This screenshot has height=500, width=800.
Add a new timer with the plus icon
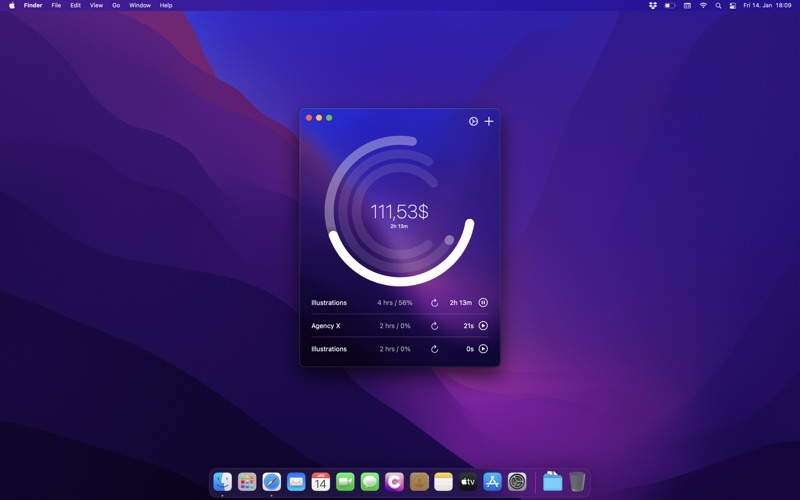[489, 121]
